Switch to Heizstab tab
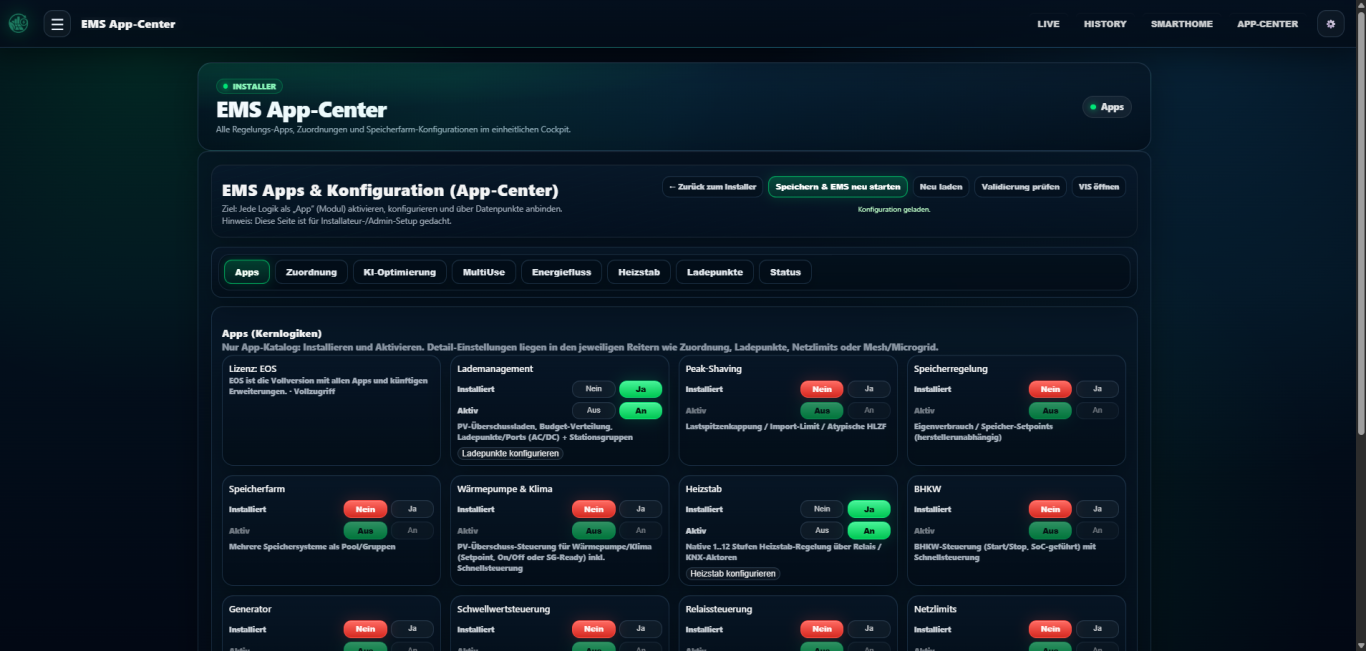1366x651 pixels. (x=639, y=272)
